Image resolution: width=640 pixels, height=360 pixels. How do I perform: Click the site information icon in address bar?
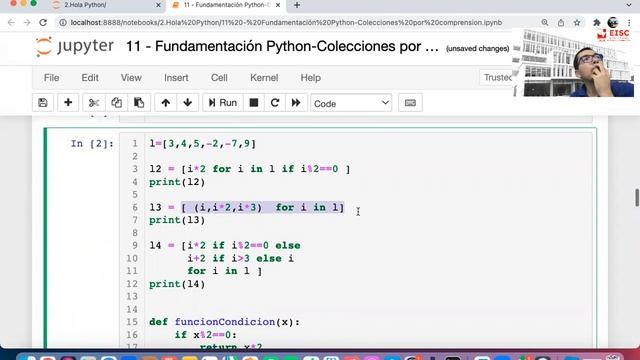click(x=63, y=22)
